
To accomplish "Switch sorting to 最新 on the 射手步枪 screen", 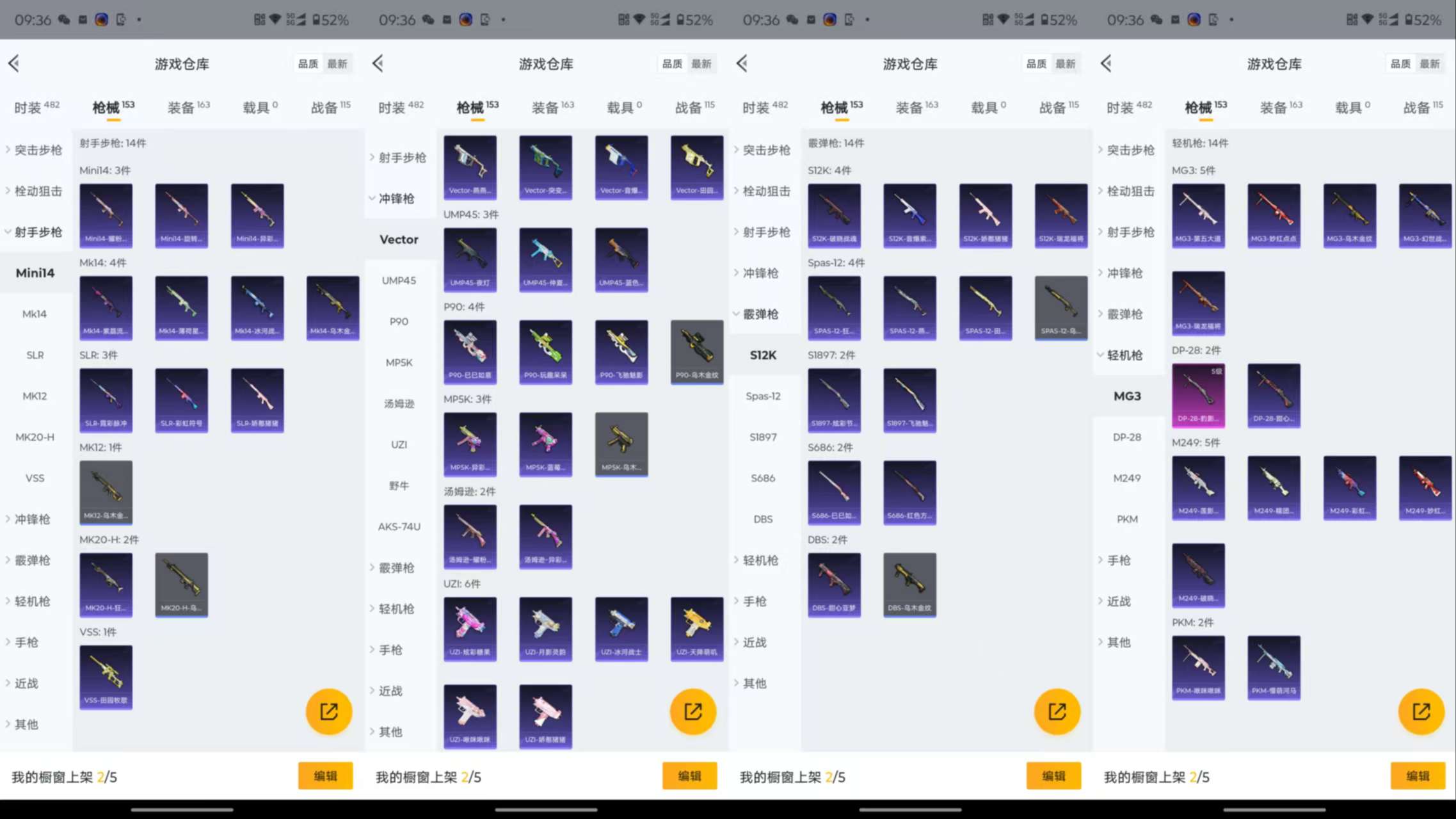I will 337,63.
